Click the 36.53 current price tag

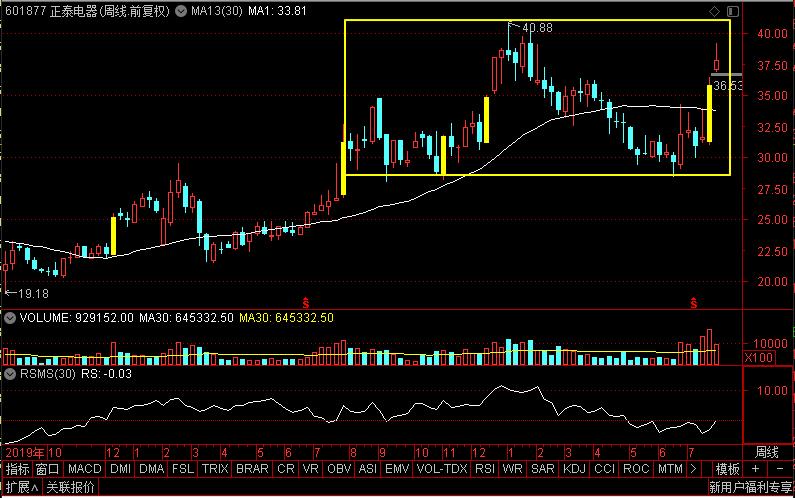pos(728,86)
